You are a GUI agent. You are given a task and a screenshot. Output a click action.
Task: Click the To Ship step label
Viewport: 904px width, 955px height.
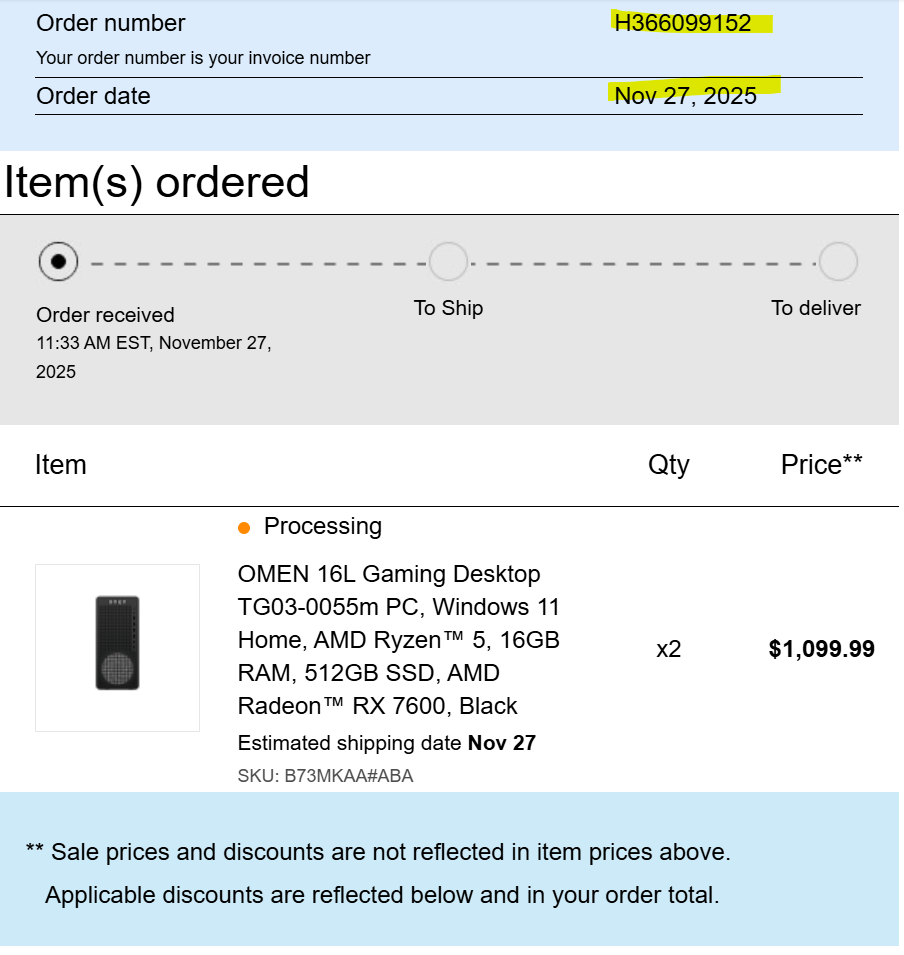448,308
